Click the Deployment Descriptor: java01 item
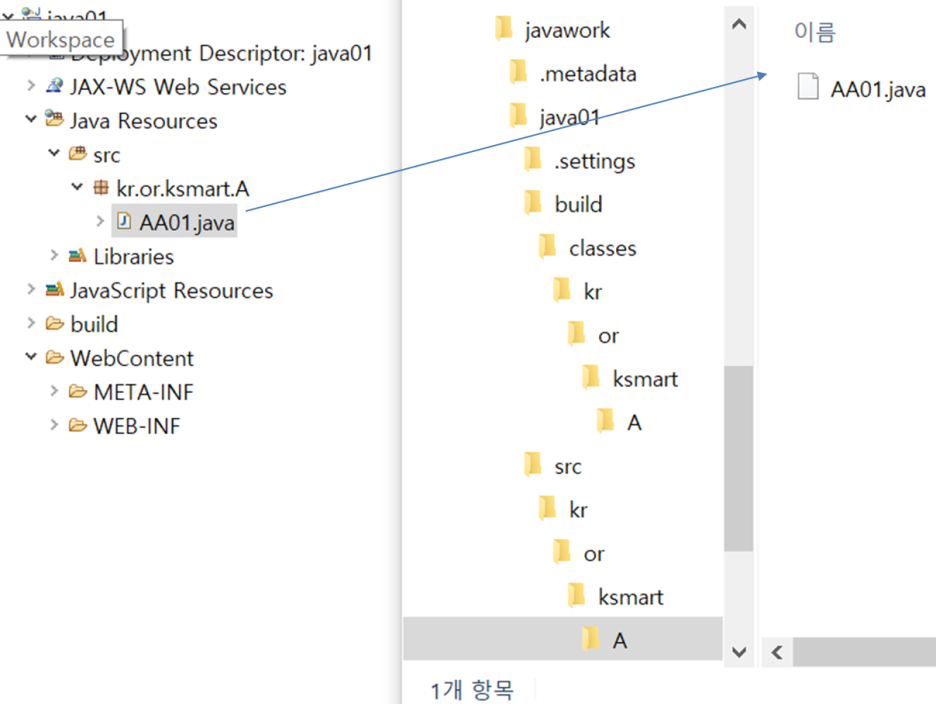 pos(221,53)
